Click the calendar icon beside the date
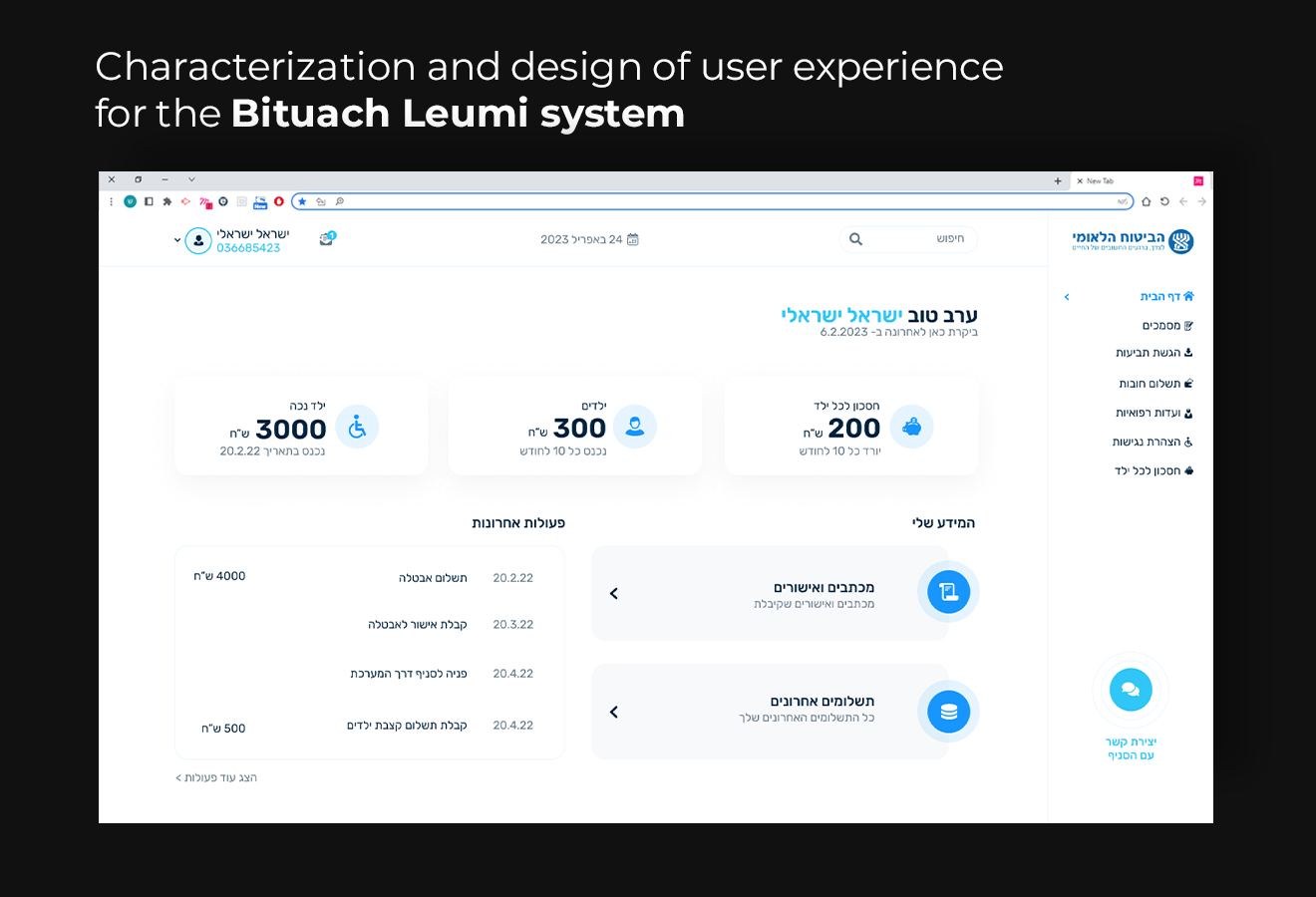 point(633,240)
